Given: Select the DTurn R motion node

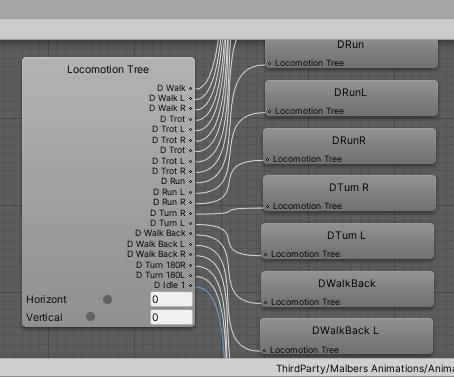Looking at the screenshot, I should pyautogui.click(x=349, y=193).
